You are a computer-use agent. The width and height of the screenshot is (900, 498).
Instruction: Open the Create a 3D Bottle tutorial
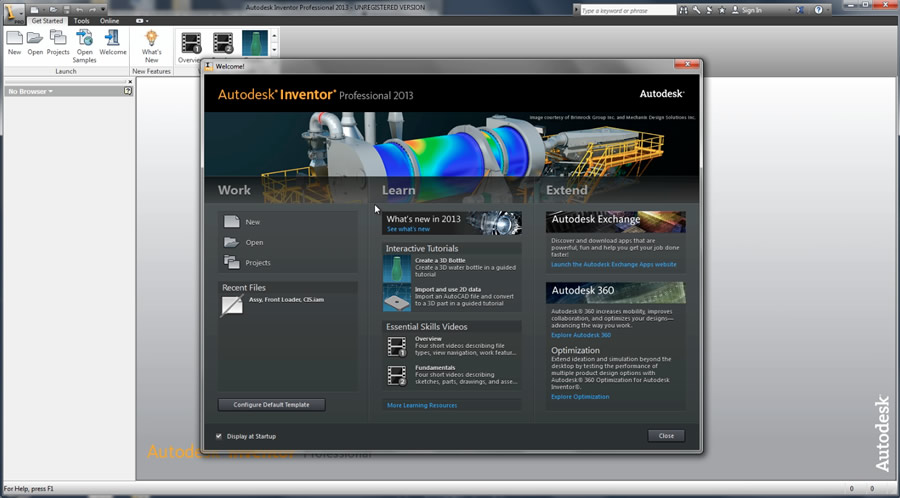click(452, 267)
